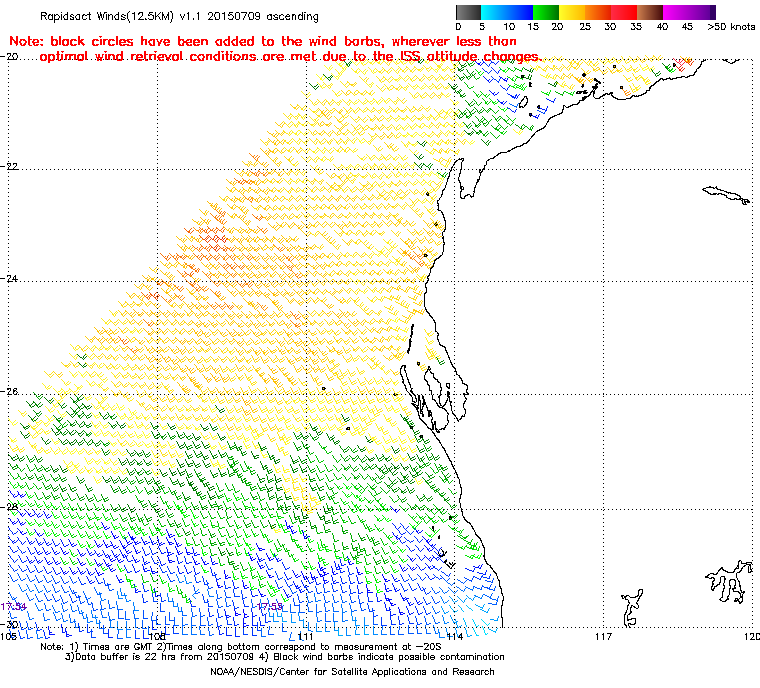Image resolution: width=760 pixels, height=688 pixels.
Task: Click the brown 35-40 knots legend segment
Action: coord(650,12)
